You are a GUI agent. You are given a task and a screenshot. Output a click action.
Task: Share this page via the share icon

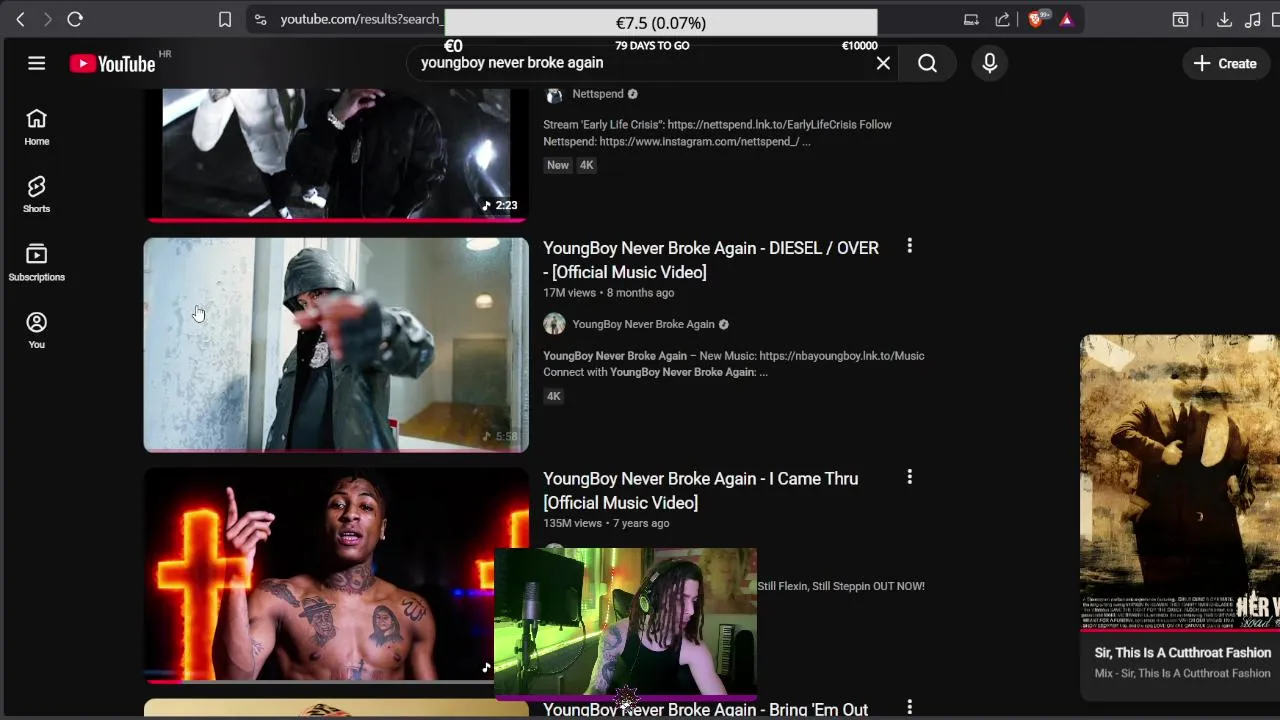(1003, 19)
